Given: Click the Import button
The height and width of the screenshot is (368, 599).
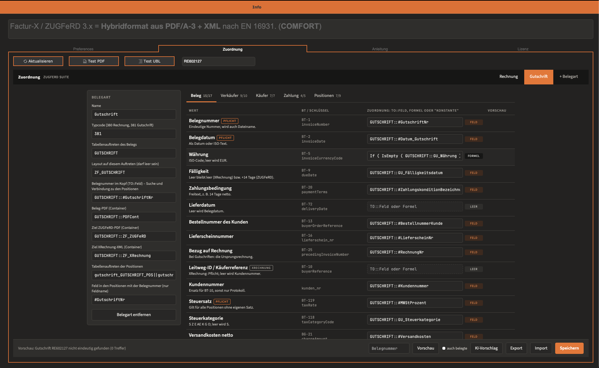Looking at the screenshot, I should (x=541, y=348).
